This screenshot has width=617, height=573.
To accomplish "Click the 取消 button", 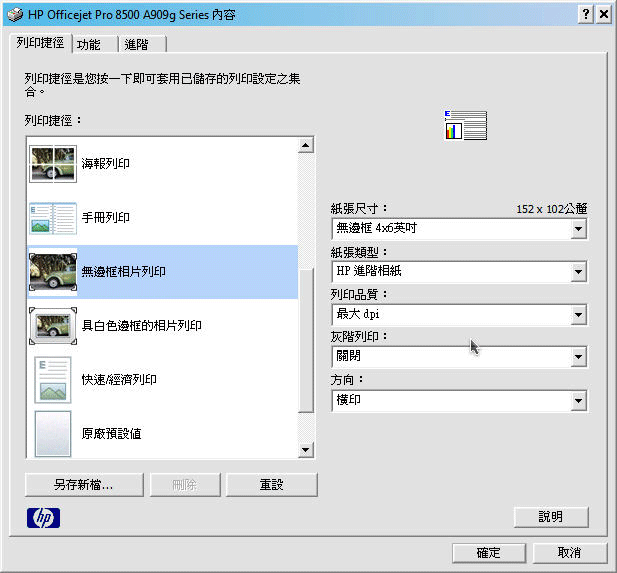I will coord(569,553).
